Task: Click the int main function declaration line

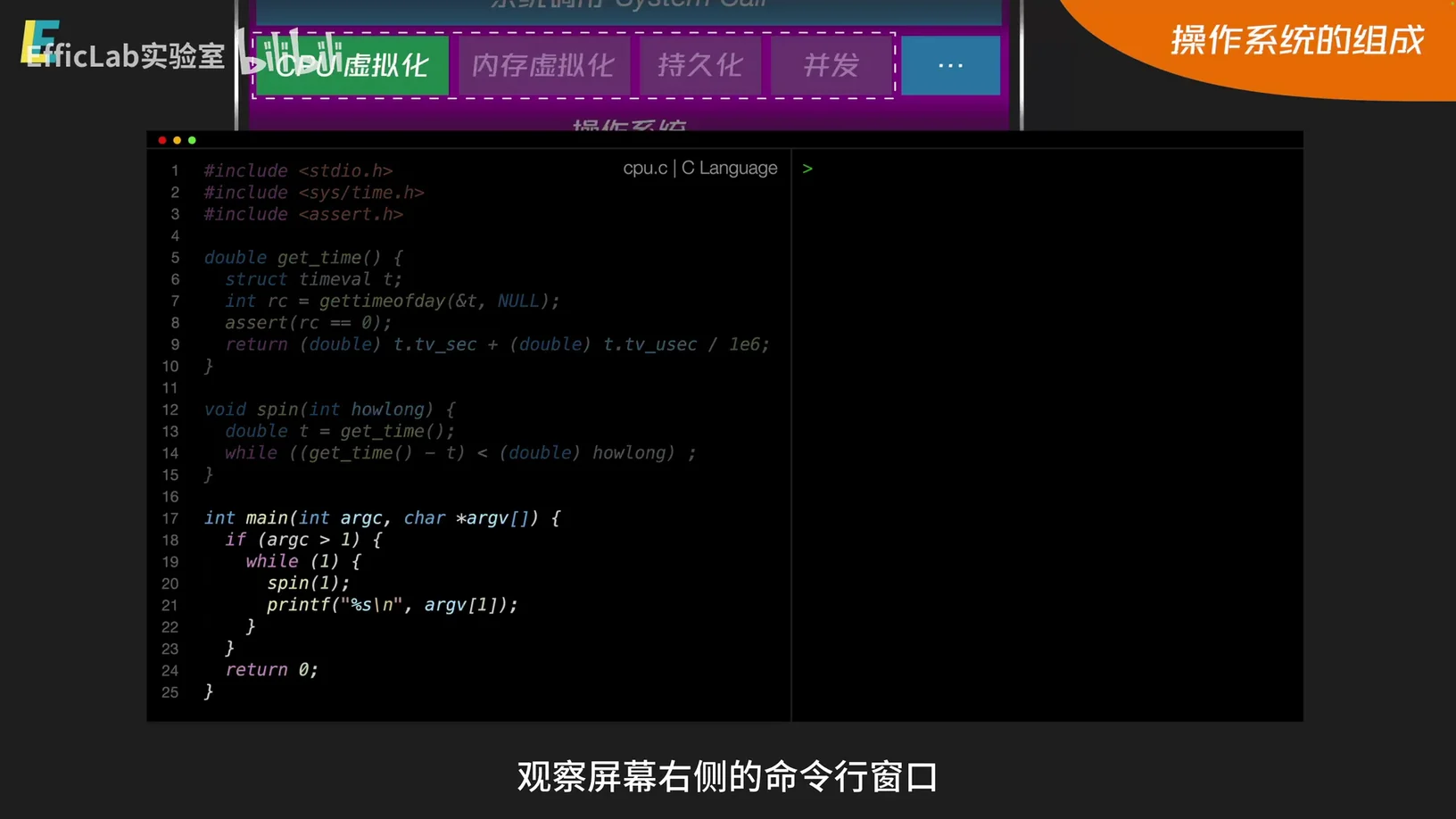Action: pyautogui.click(x=382, y=518)
